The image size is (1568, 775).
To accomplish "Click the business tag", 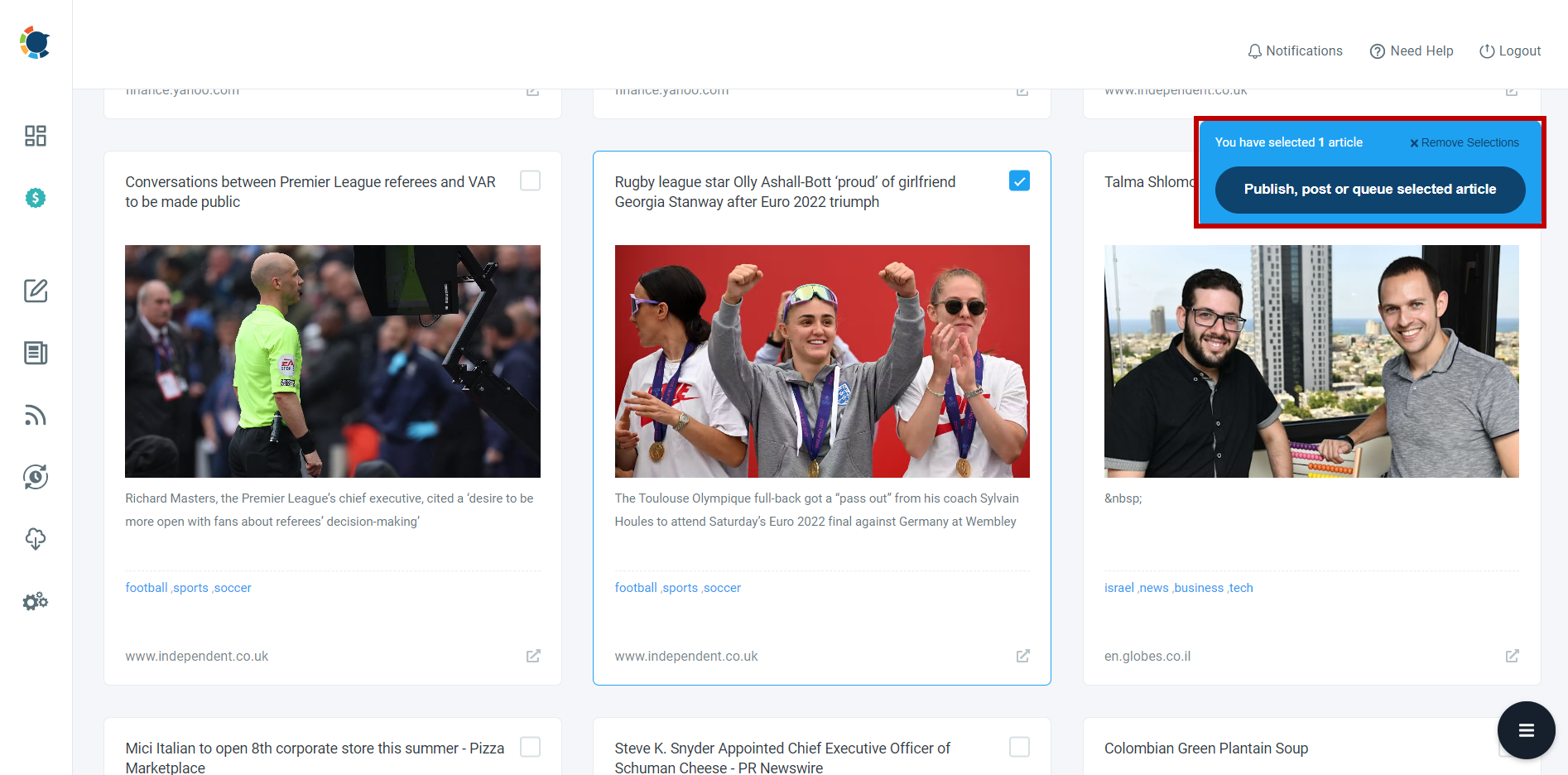I will pyautogui.click(x=1199, y=588).
